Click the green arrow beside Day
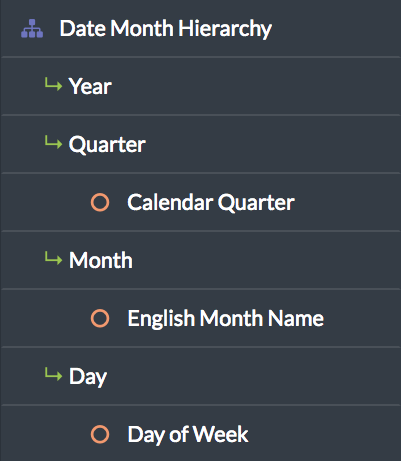The width and height of the screenshot is (401, 461). (x=53, y=374)
